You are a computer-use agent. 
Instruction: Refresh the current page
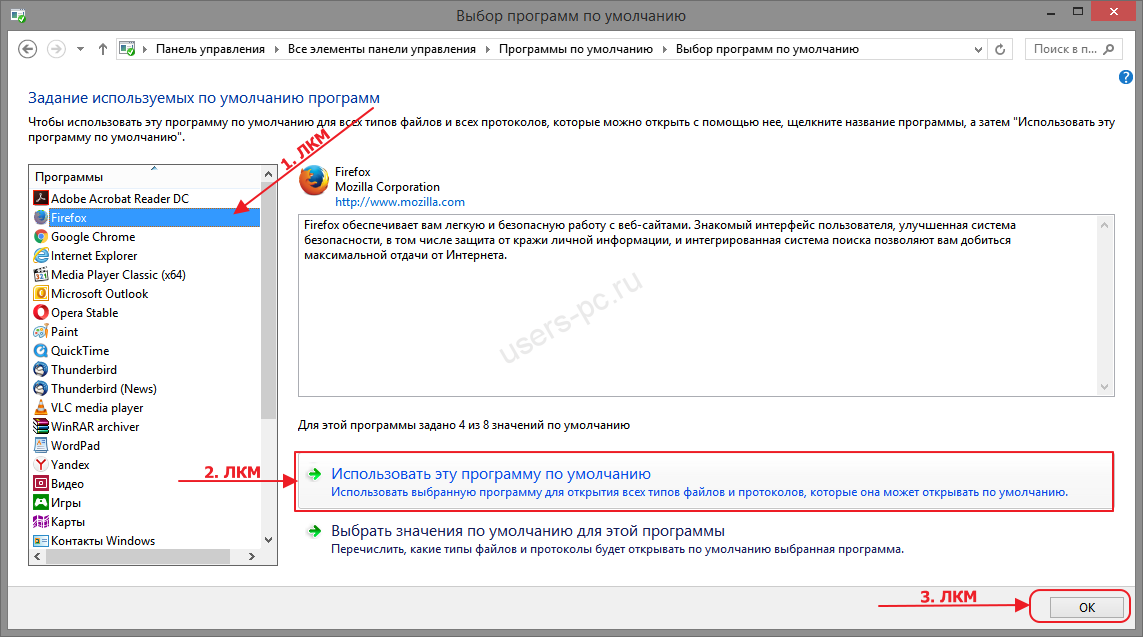pyautogui.click(x=1000, y=48)
